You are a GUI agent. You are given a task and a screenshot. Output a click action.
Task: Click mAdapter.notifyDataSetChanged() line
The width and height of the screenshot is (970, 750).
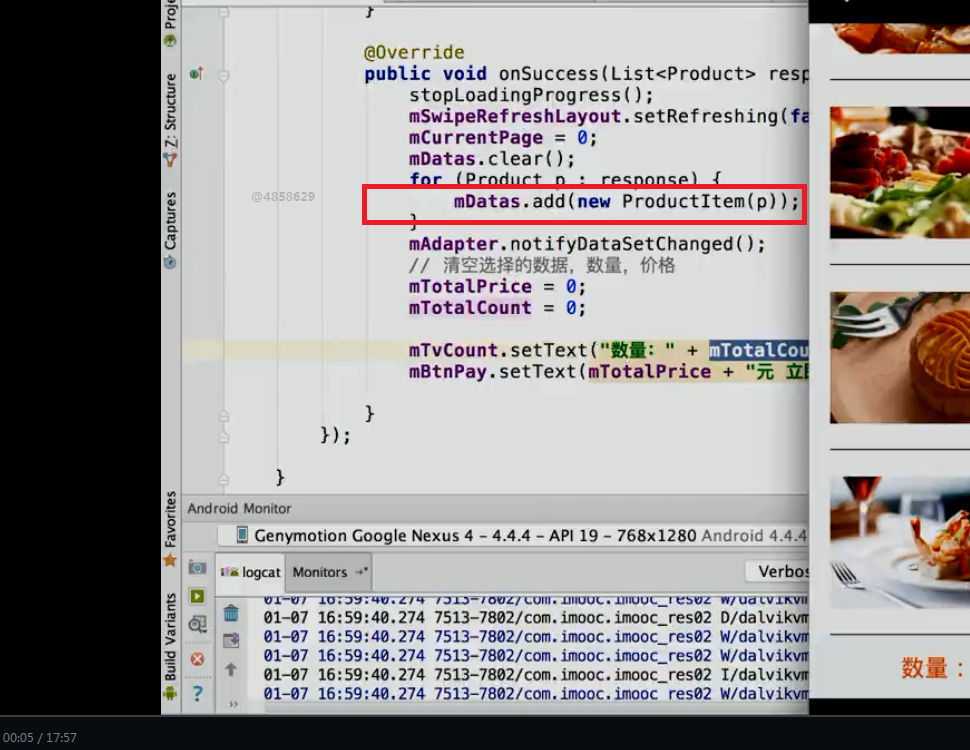[587, 244]
